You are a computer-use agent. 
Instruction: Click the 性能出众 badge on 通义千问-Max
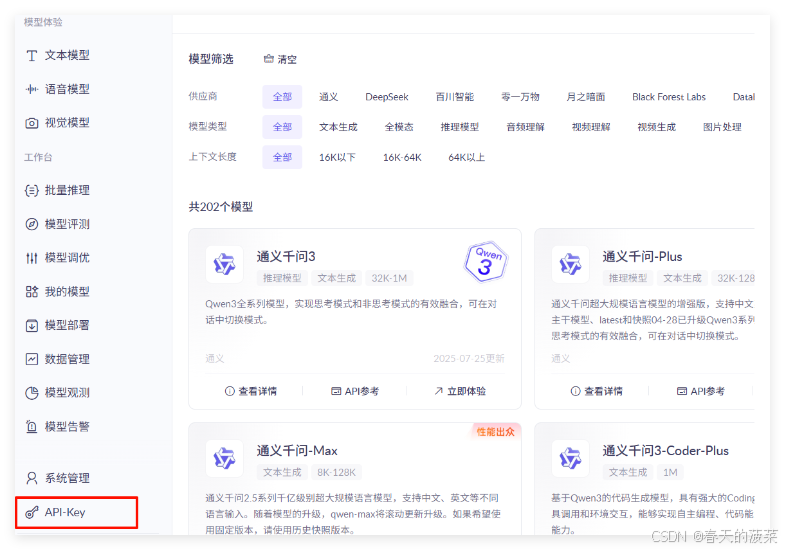(x=495, y=431)
